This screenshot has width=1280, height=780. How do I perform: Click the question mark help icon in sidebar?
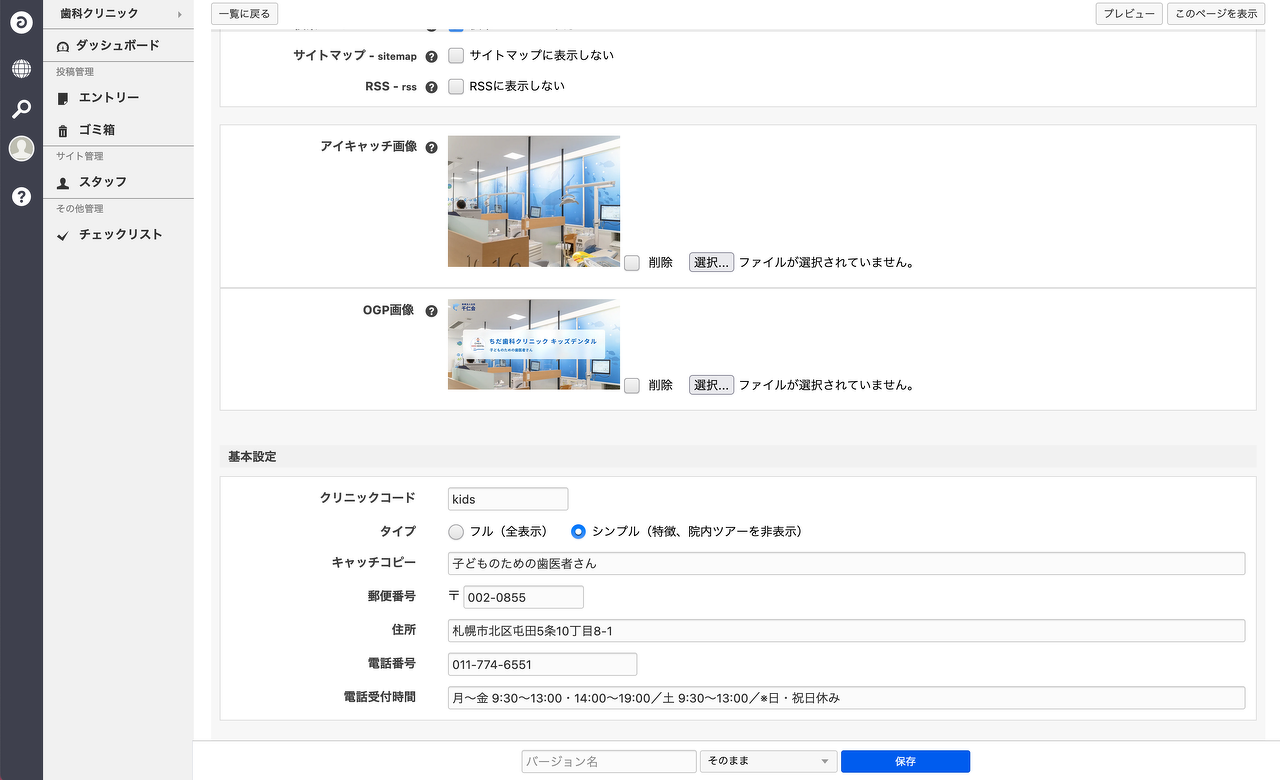[x=21, y=197]
